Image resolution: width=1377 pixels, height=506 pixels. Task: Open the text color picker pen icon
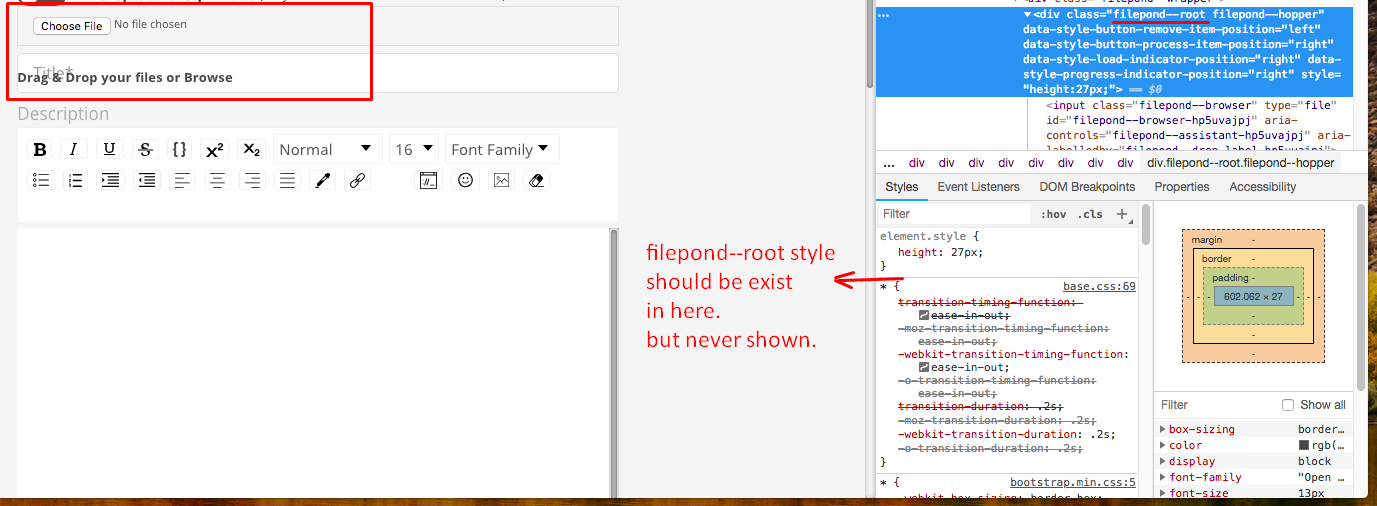(322, 181)
